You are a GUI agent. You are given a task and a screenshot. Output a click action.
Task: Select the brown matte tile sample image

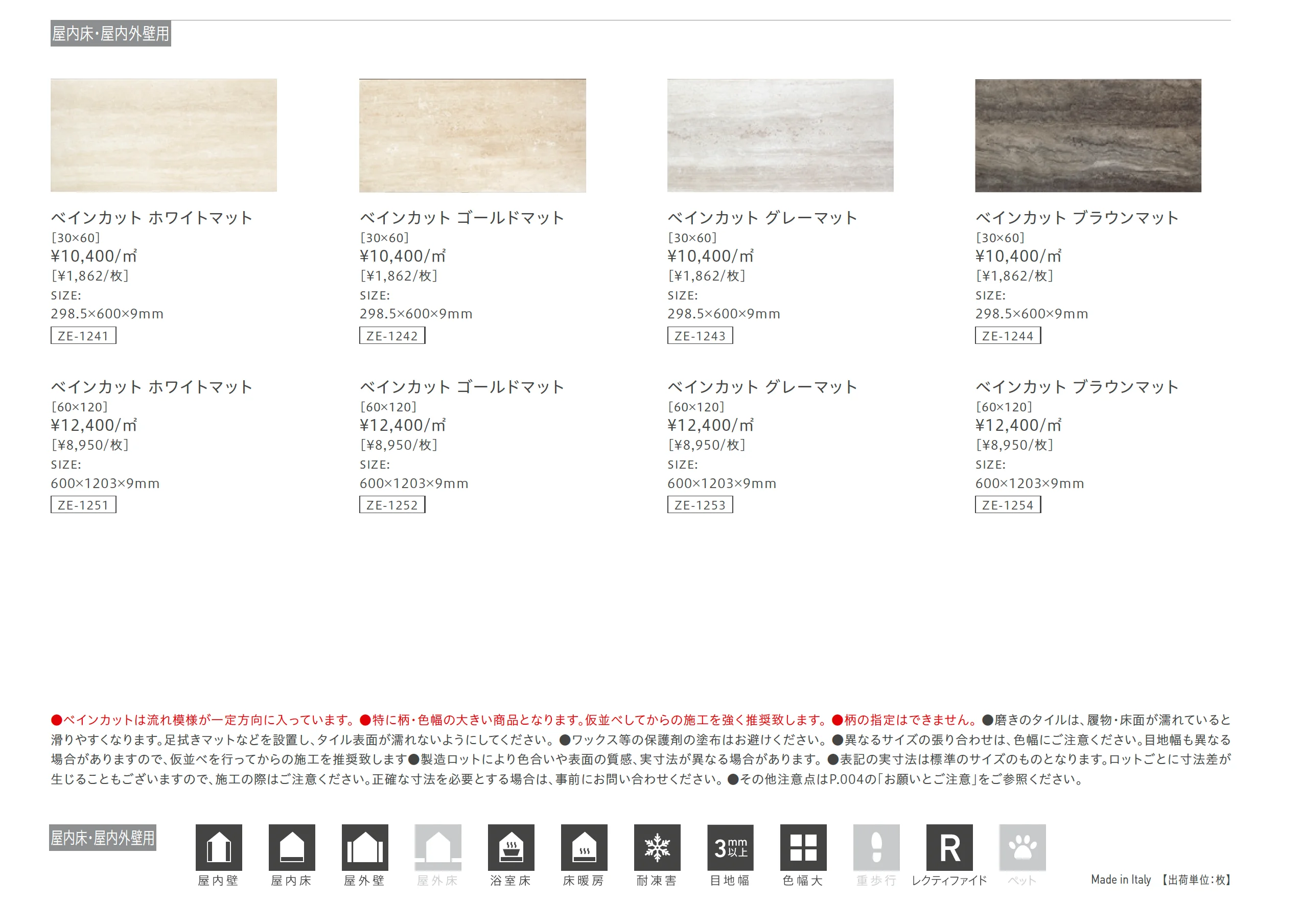point(1088,135)
